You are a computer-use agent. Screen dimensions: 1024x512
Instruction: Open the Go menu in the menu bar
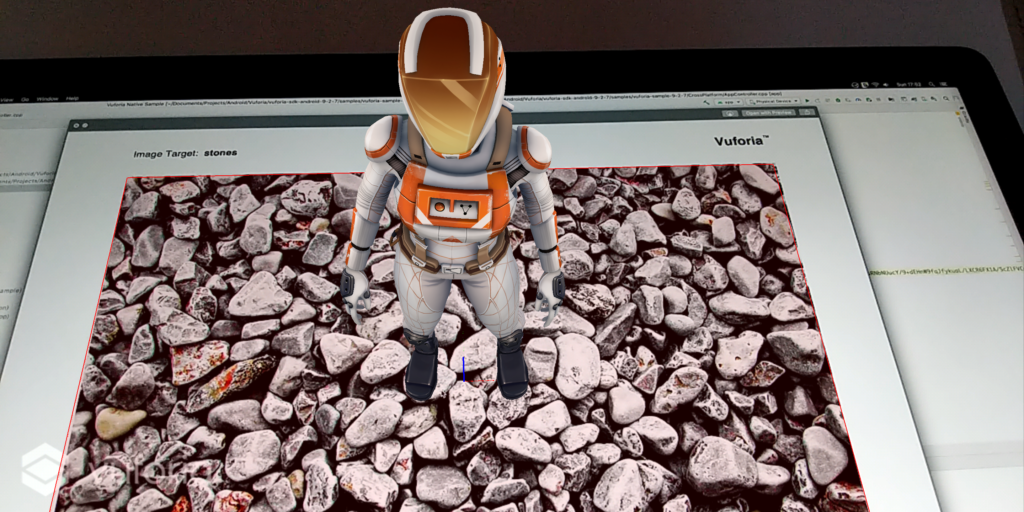click(25, 99)
